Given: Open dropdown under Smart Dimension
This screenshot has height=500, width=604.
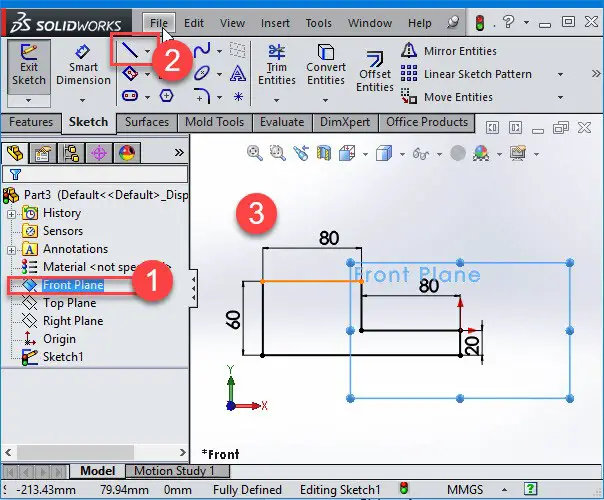Looking at the screenshot, I should pos(83,101).
